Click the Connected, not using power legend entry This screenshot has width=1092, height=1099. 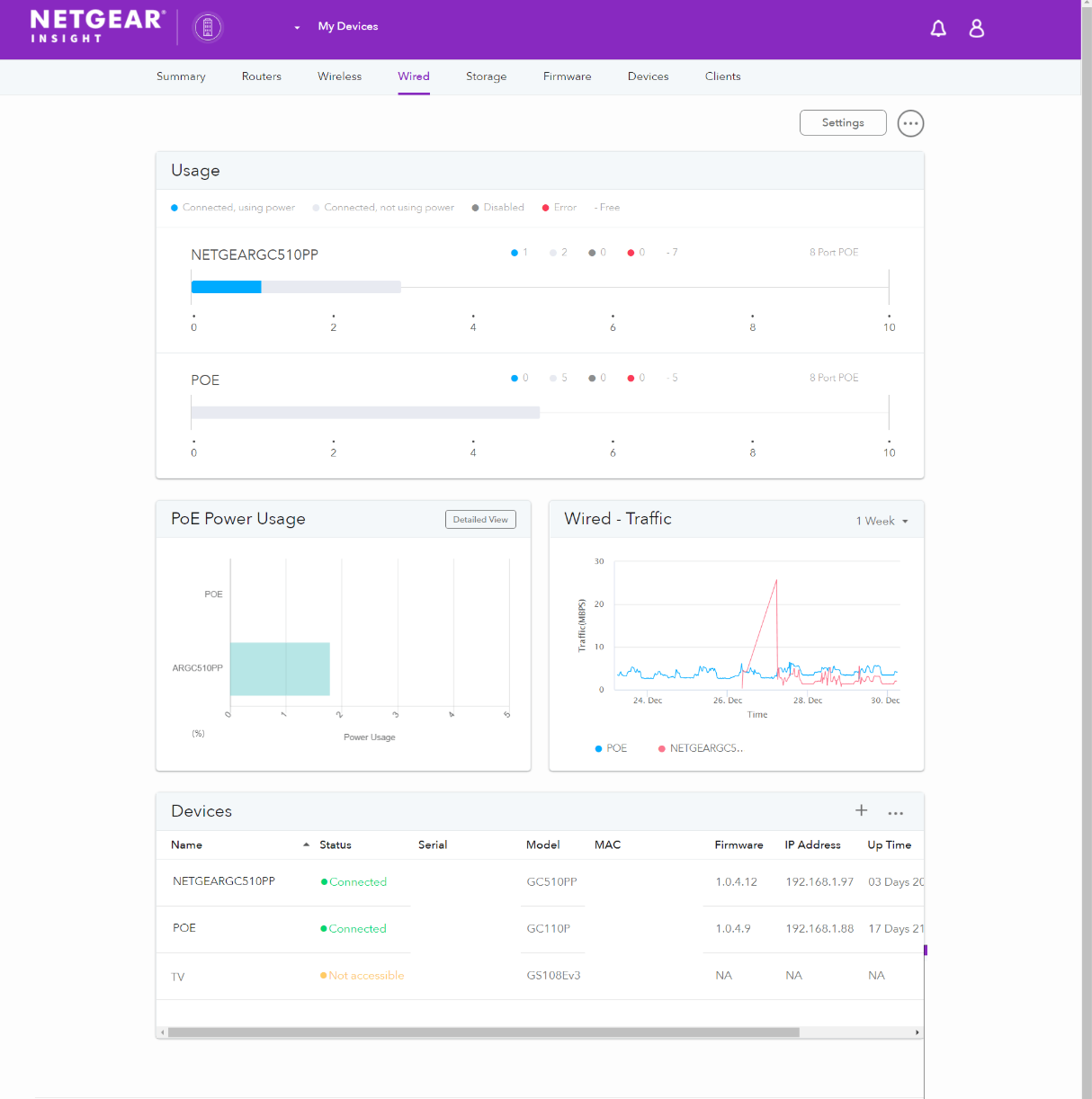click(383, 208)
